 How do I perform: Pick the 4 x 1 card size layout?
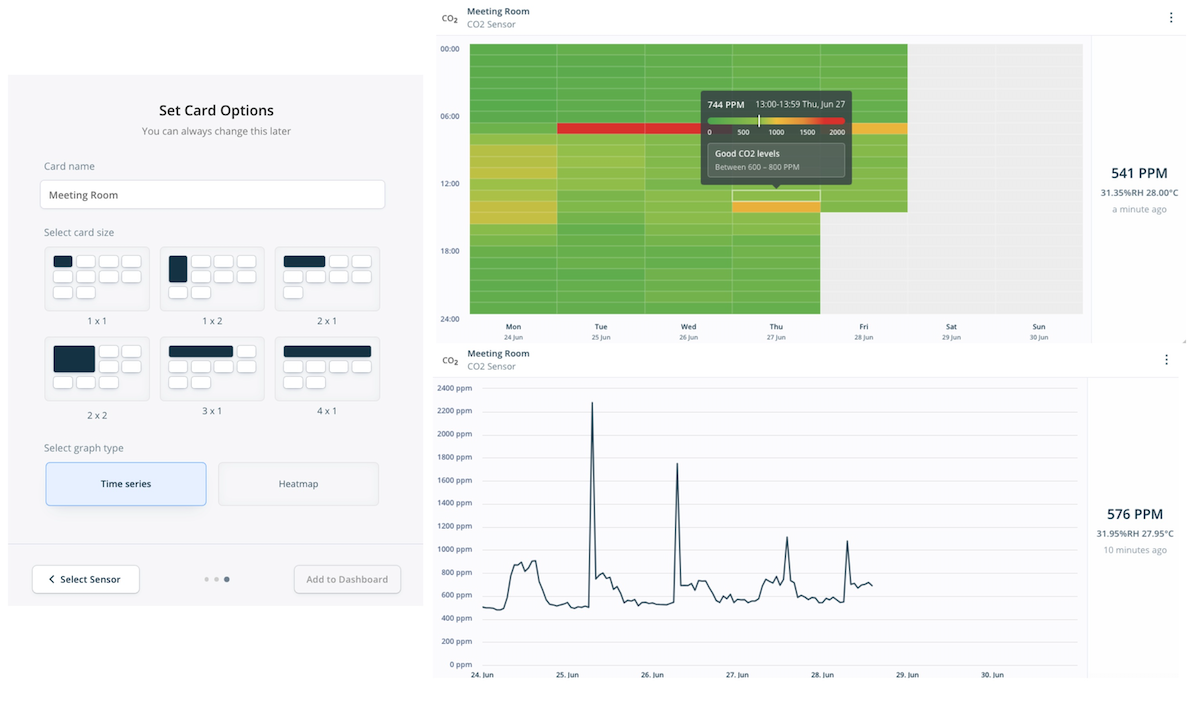[x=327, y=367]
